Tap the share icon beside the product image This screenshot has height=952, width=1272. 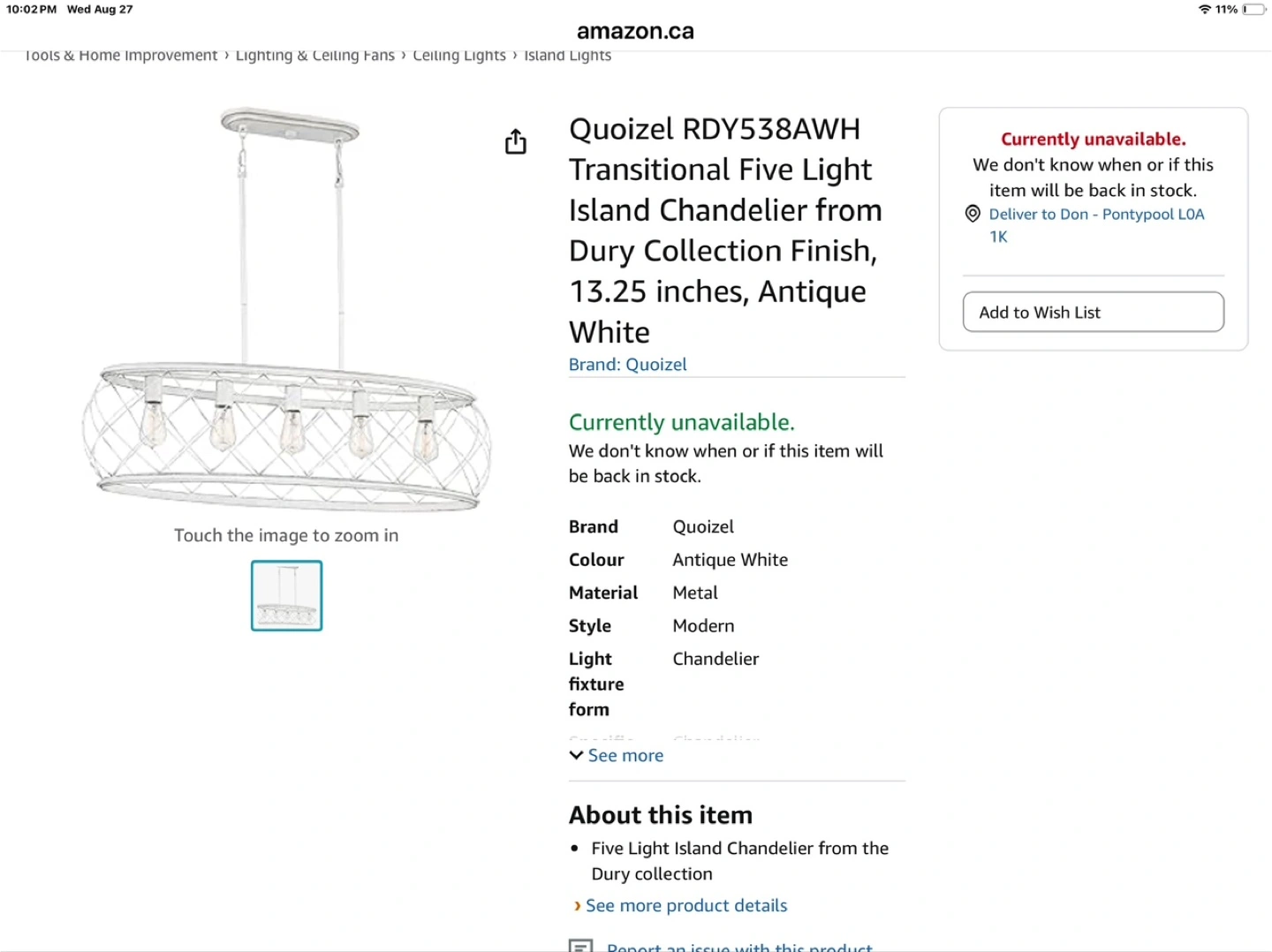516,141
